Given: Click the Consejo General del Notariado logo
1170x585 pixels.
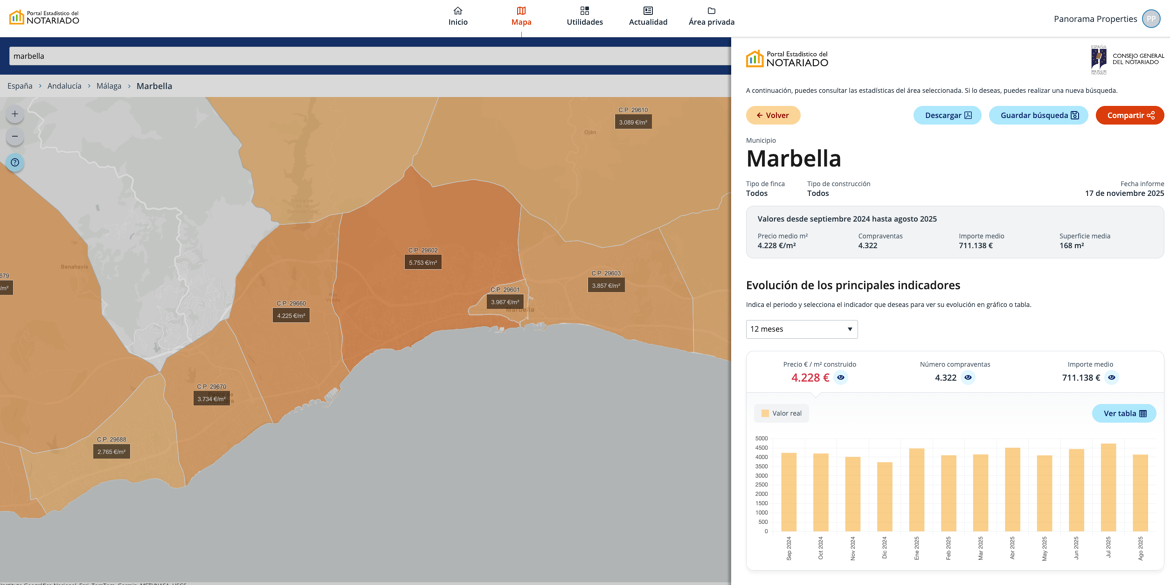Looking at the screenshot, I should tap(1127, 59).
